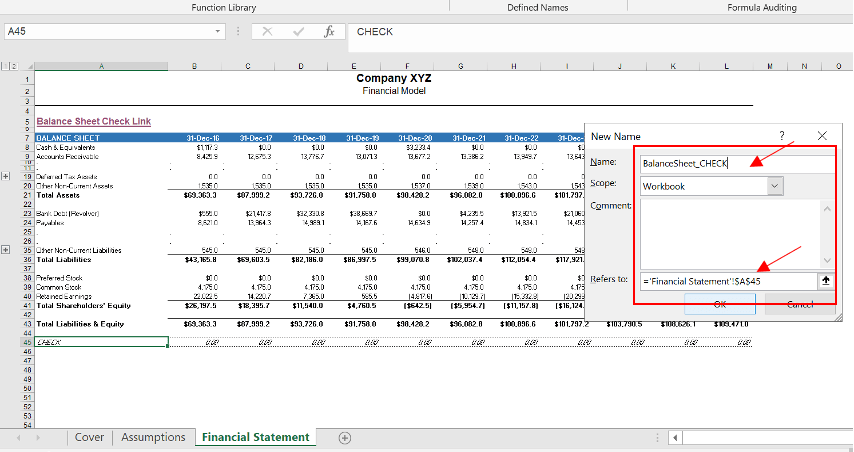854x452 pixels.
Task: Click the Defined Names group label
Action: pos(538,8)
